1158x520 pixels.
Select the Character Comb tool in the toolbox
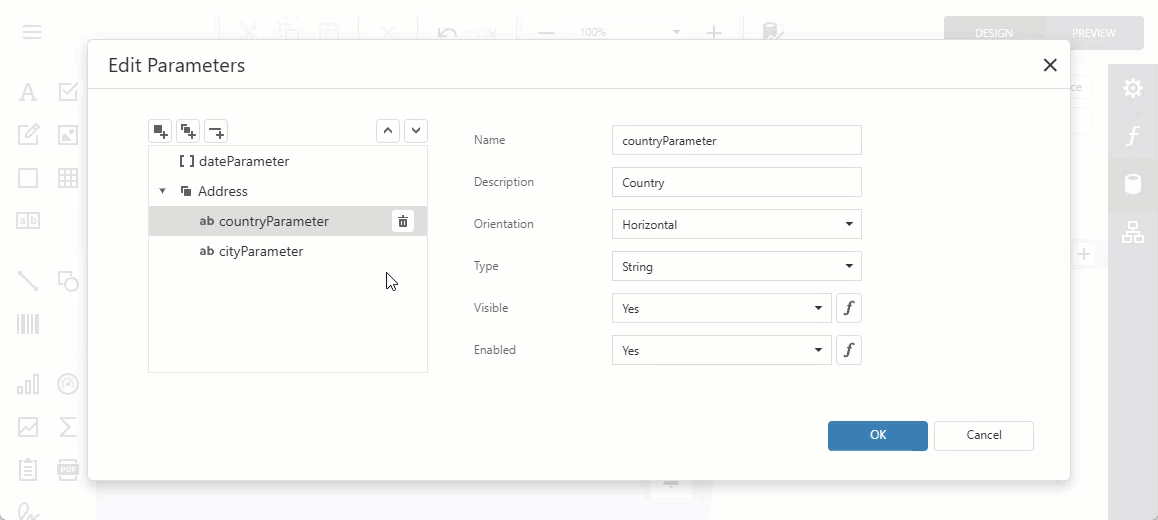click(x=28, y=221)
